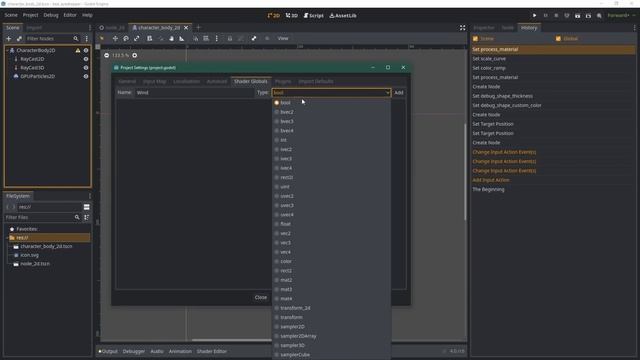Screen dimensions: 640x360
Task: Click the Close button in Project Settings
Action: click(261, 298)
